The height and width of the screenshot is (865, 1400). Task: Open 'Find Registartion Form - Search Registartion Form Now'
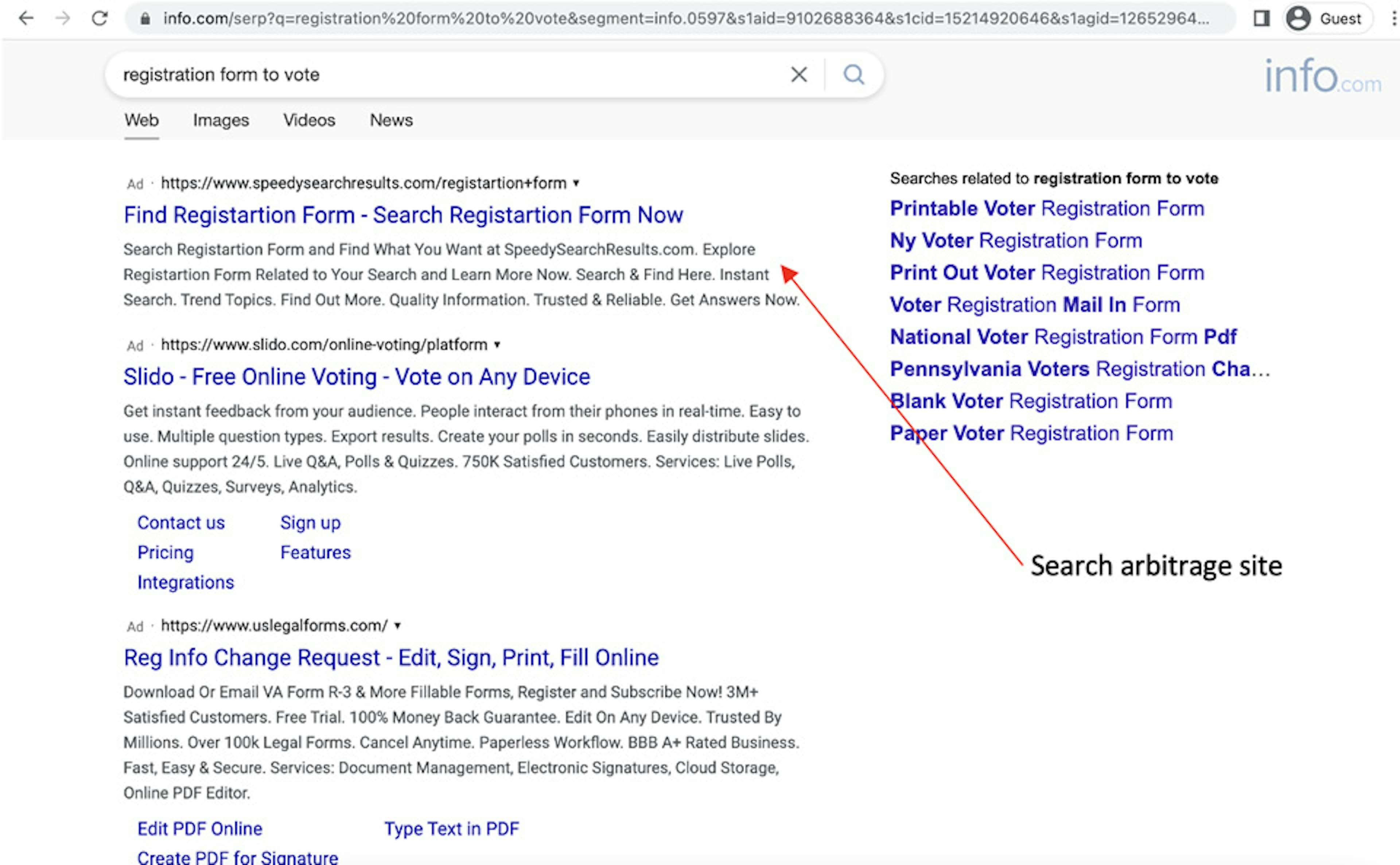point(403,215)
